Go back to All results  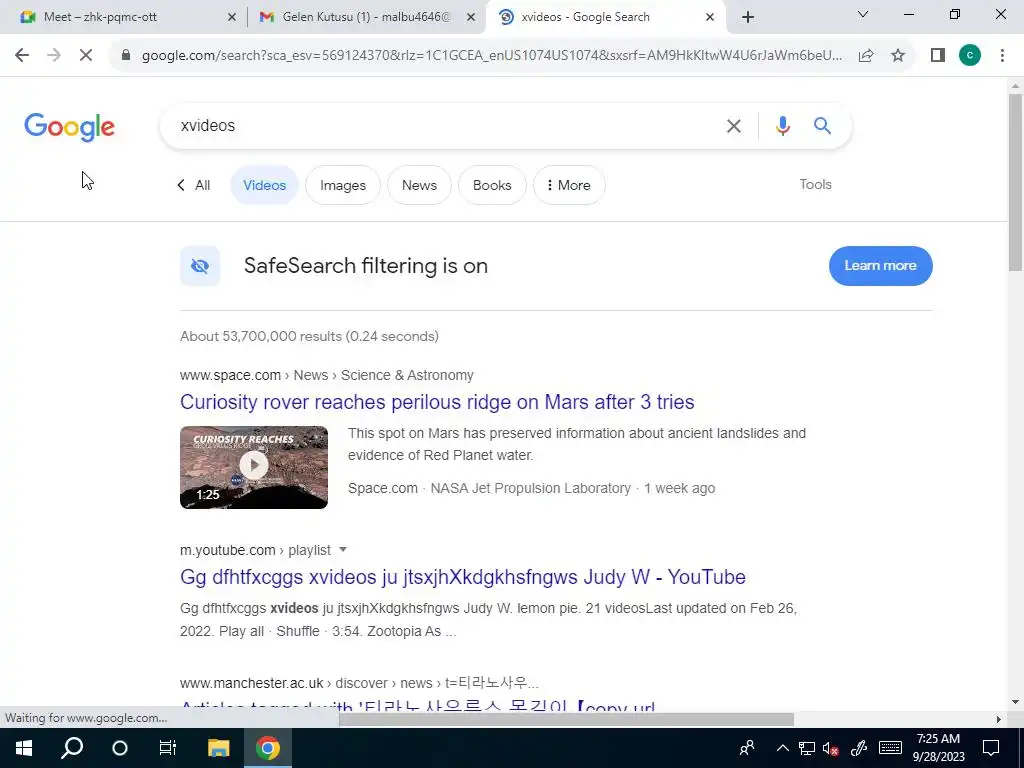pyautogui.click(x=193, y=185)
